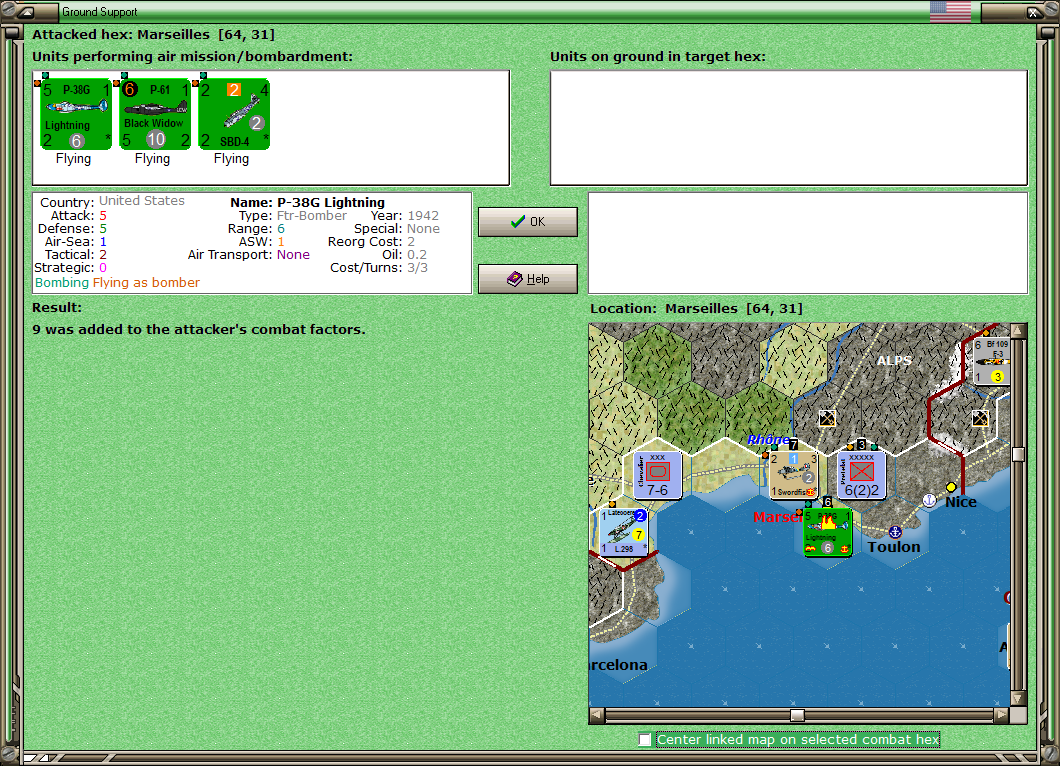Click the blue anchor port icon at Toulon
1060x766 pixels.
[895, 532]
